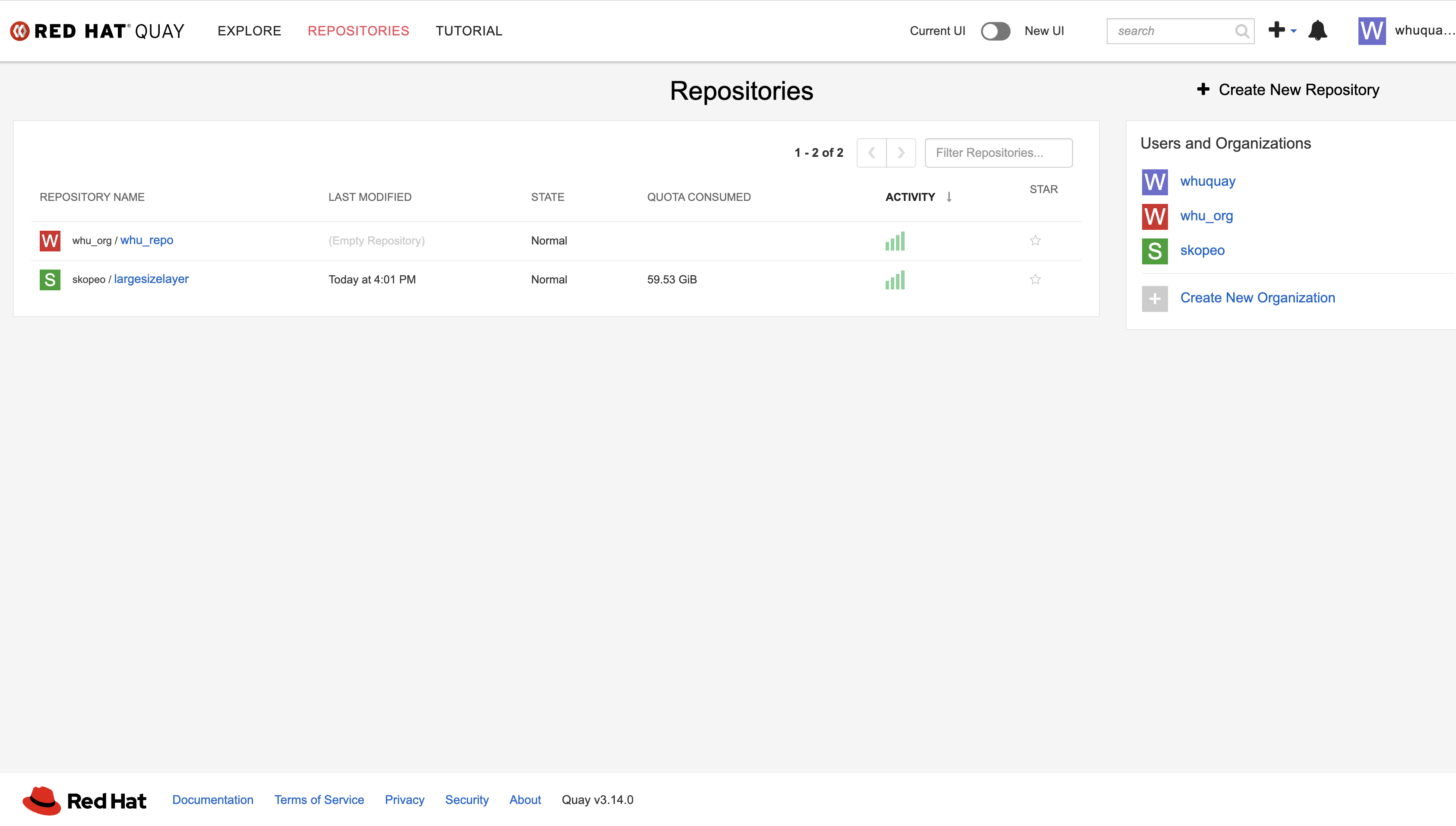Image resolution: width=1456 pixels, height=826 pixels.
Task: Open the Explore tab
Action: click(x=249, y=31)
